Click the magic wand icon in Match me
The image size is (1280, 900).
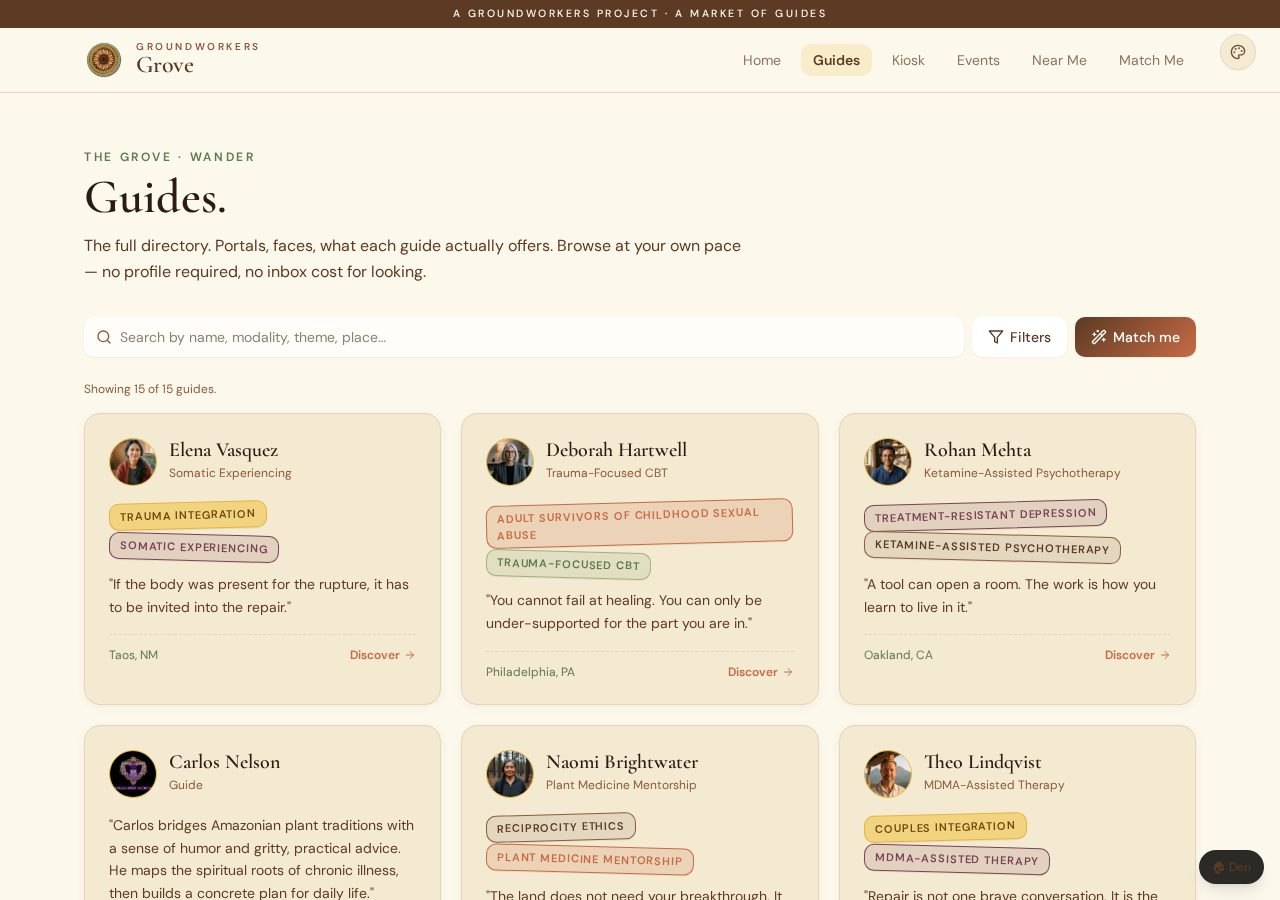point(1099,337)
